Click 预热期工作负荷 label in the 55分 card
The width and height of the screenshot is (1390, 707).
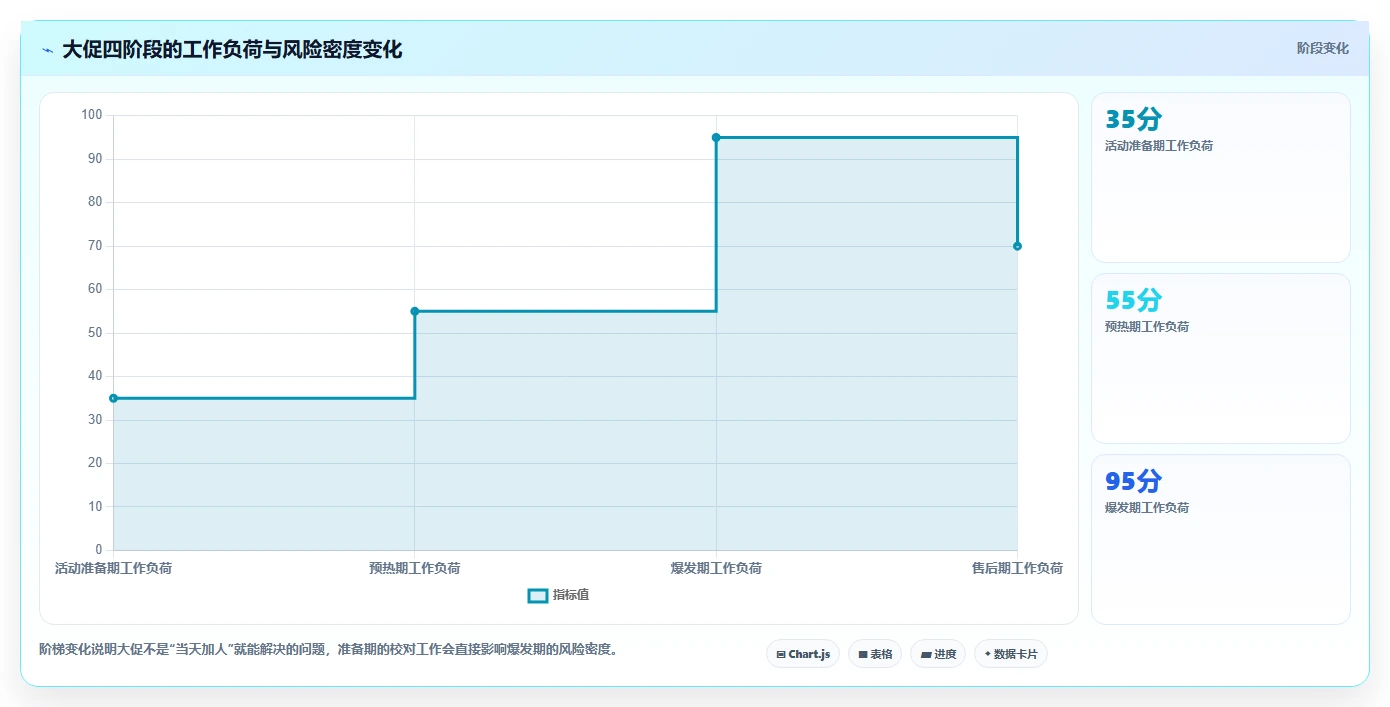(x=1147, y=327)
